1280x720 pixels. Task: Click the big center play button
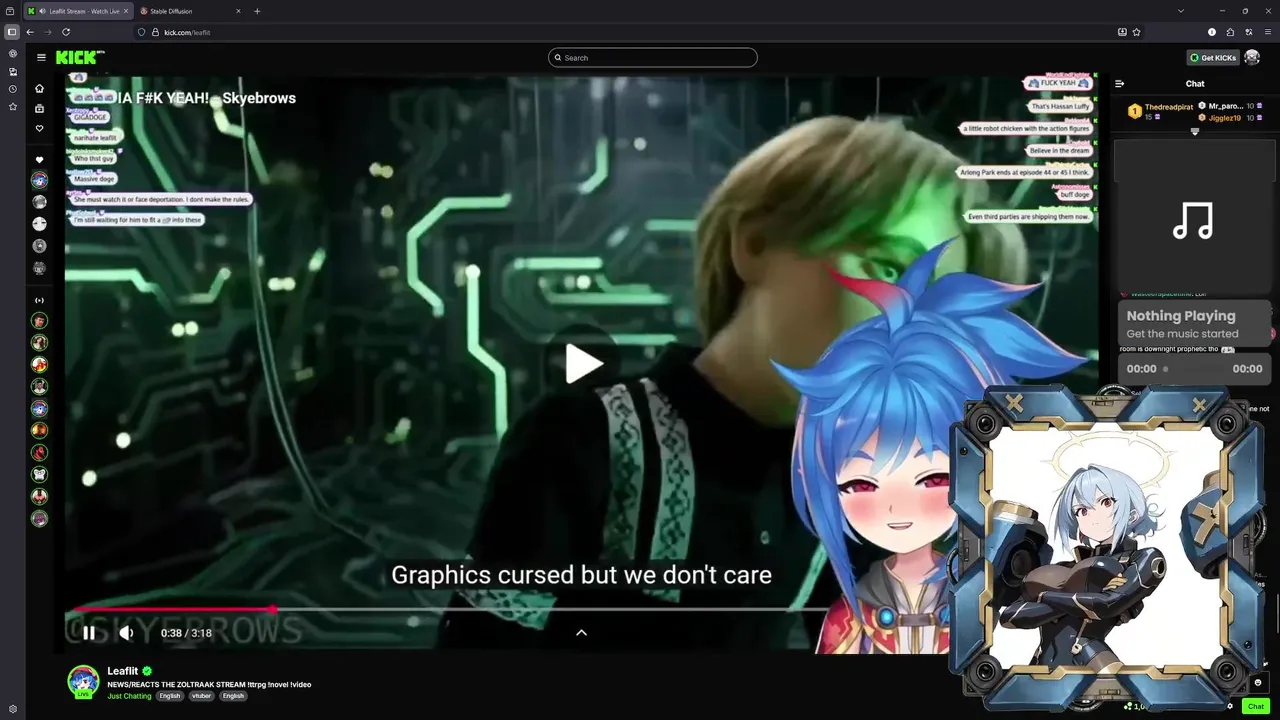pos(582,364)
